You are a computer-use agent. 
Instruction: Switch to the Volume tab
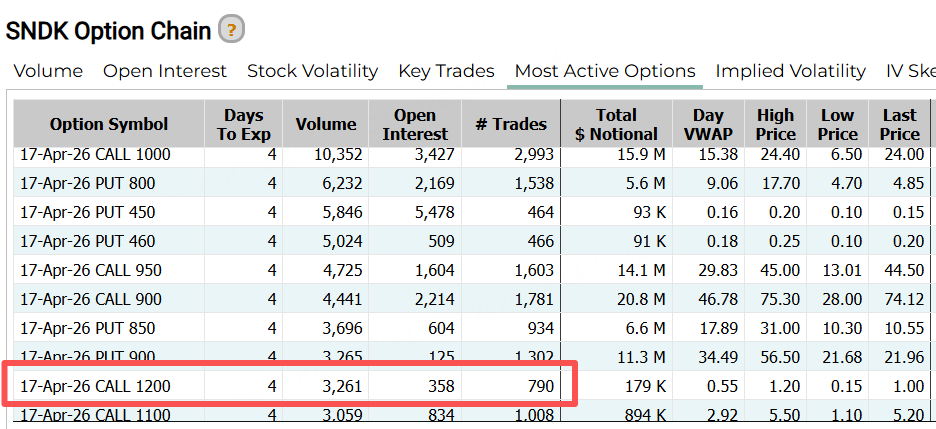tap(48, 71)
